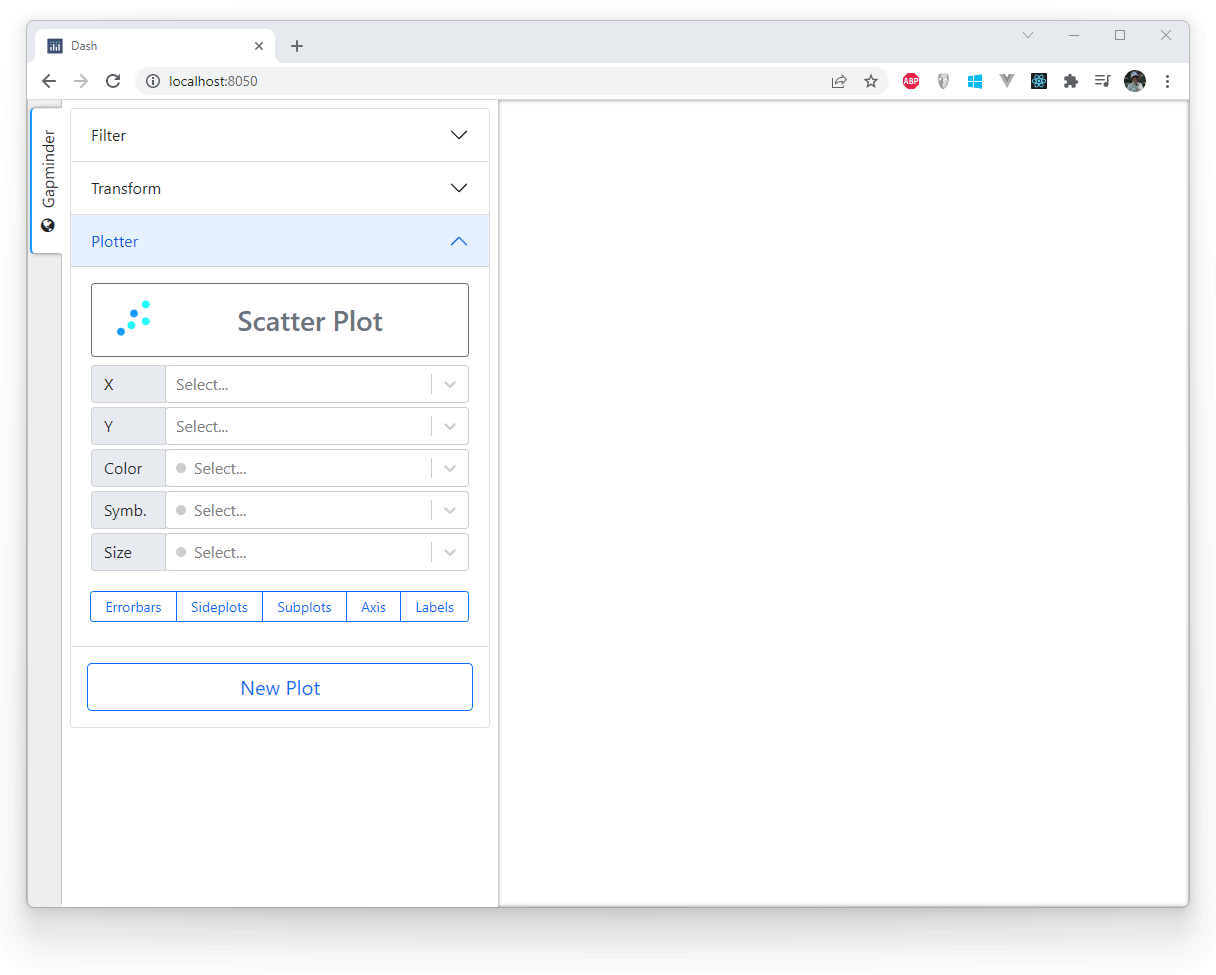Click the Symb. label
Screen dimensions: 1216x975
[x=128, y=510]
